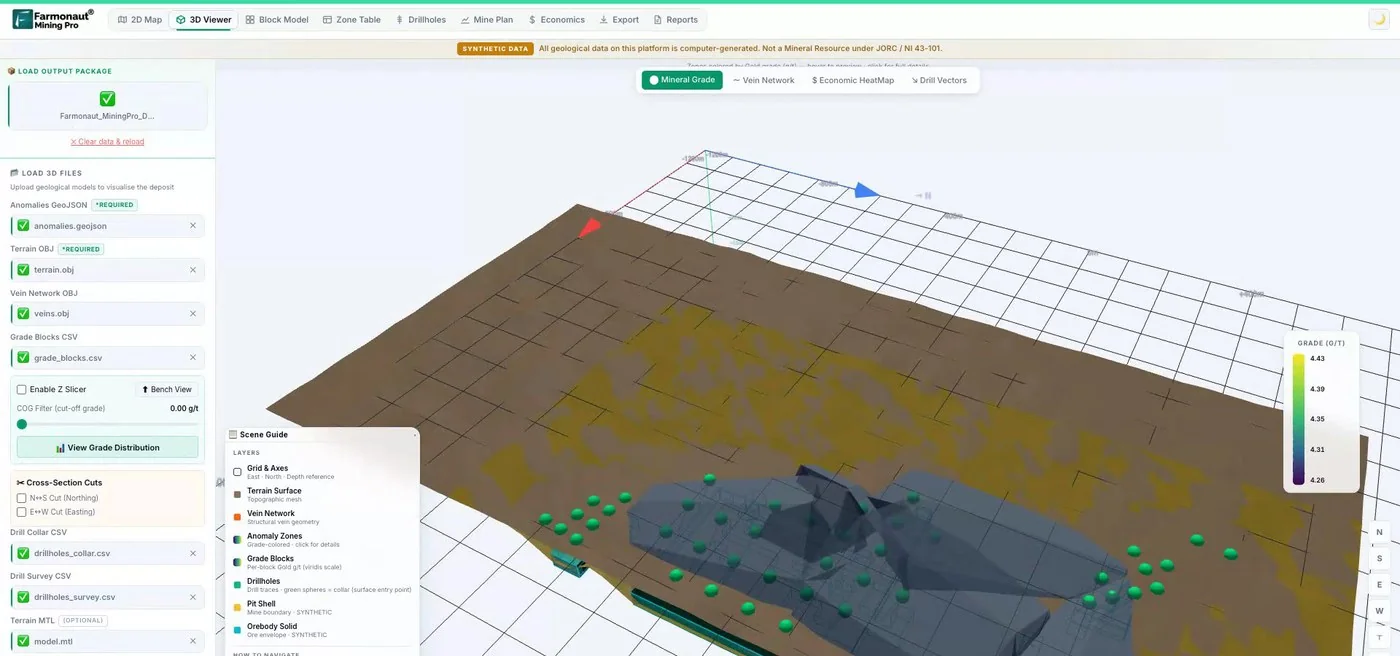Screen dimensions: 1400x656
Task: Toggle Drillholes layer swatch
Action: click(237, 585)
